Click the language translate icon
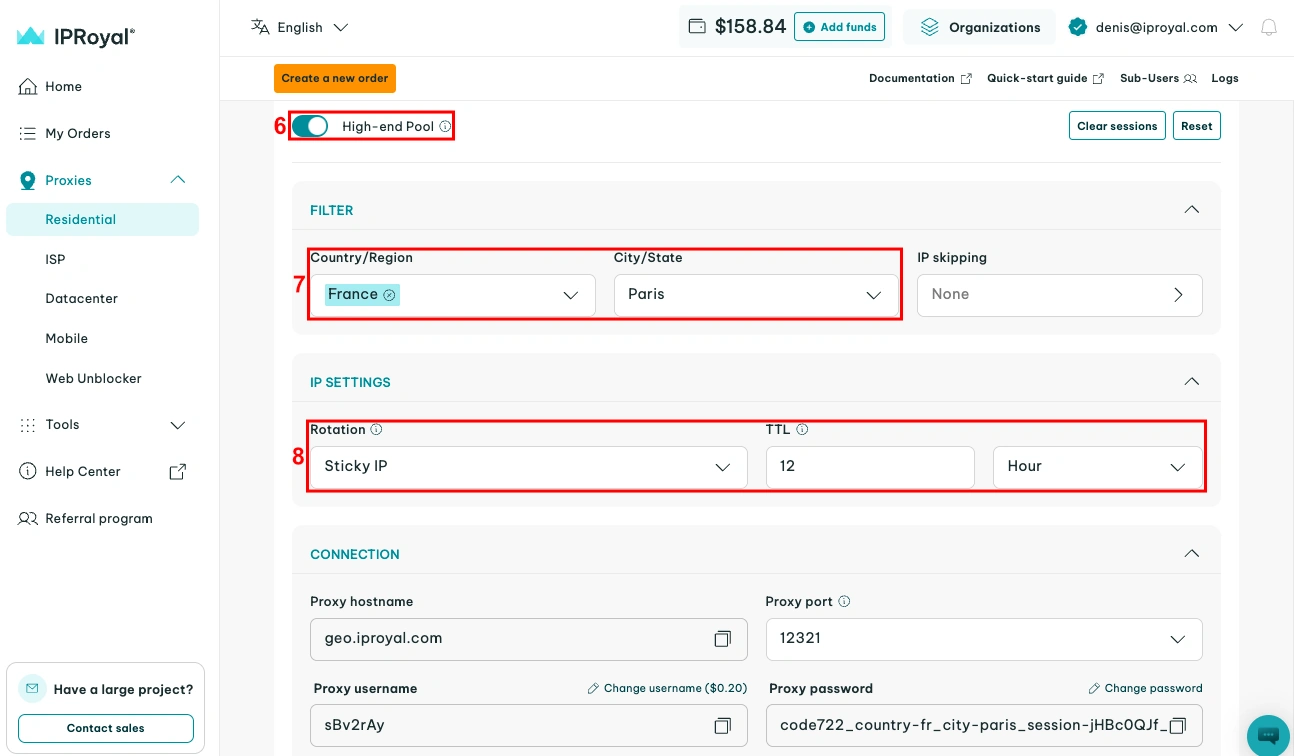The height and width of the screenshot is (756, 1294). tap(260, 27)
